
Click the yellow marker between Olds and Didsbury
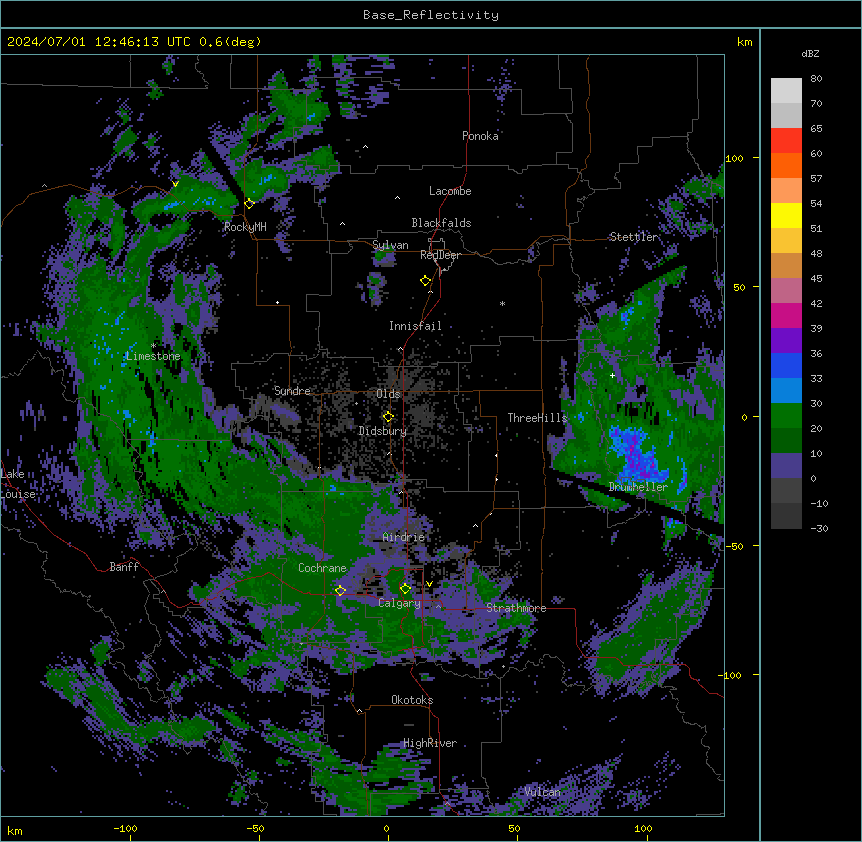tap(388, 416)
